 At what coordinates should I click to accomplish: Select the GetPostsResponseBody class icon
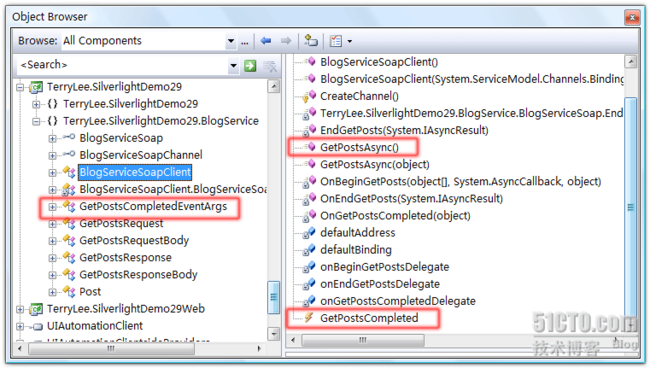click(x=69, y=274)
